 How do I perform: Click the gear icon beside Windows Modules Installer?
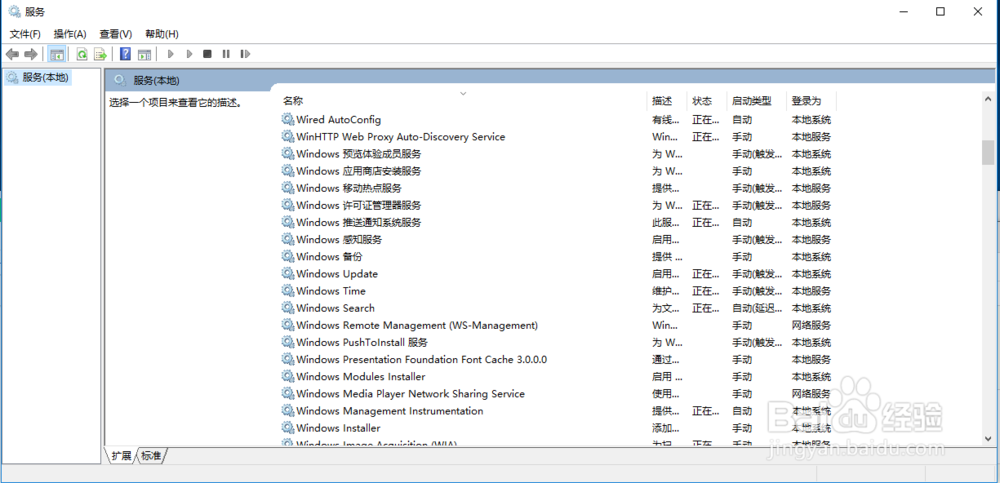click(x=288, y=376)
